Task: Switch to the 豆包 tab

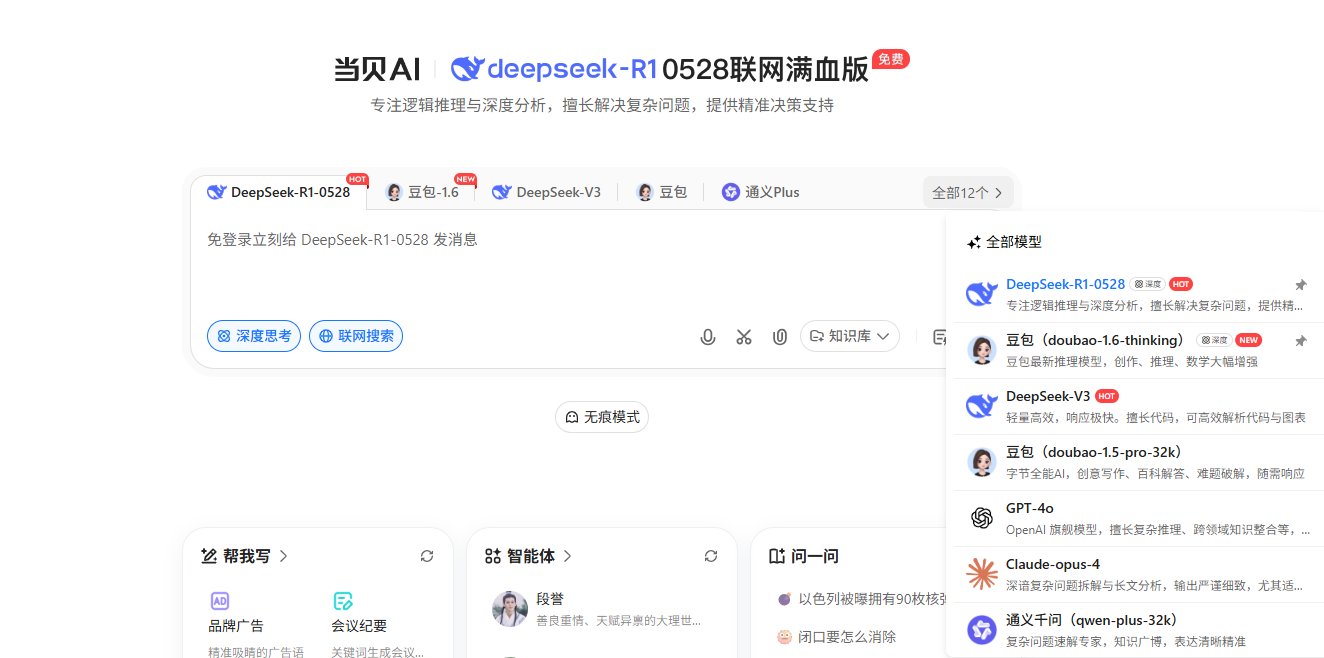Action: (662, 192)
